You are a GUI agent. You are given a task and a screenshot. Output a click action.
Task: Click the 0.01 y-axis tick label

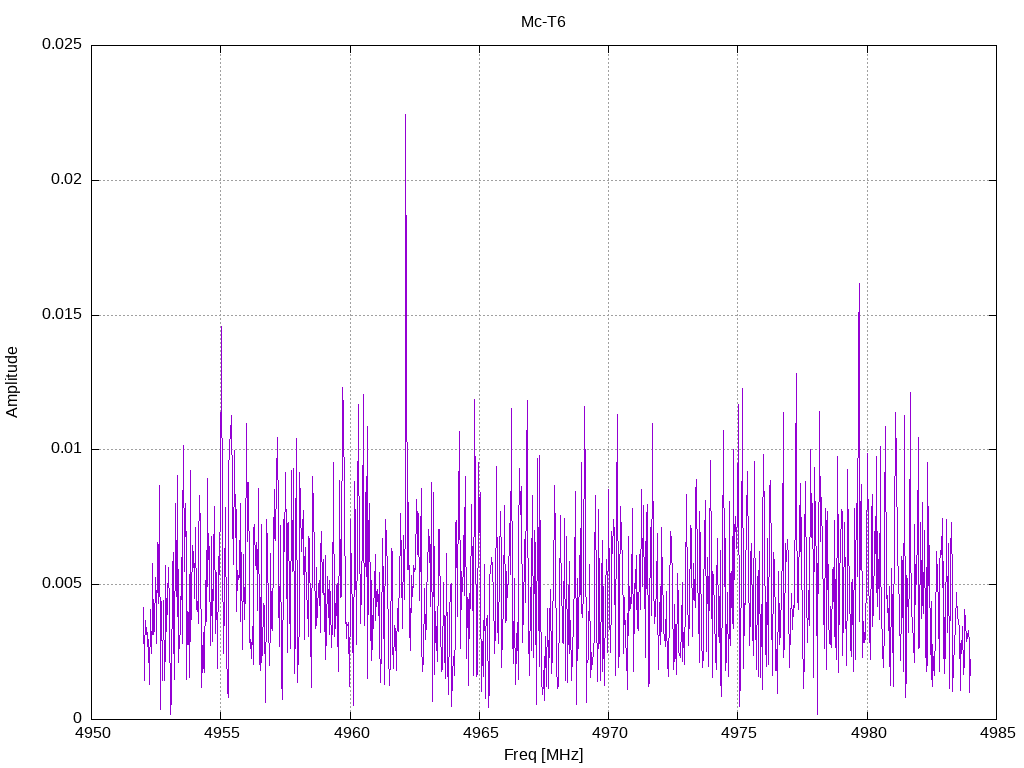click(x=67, y=448)
